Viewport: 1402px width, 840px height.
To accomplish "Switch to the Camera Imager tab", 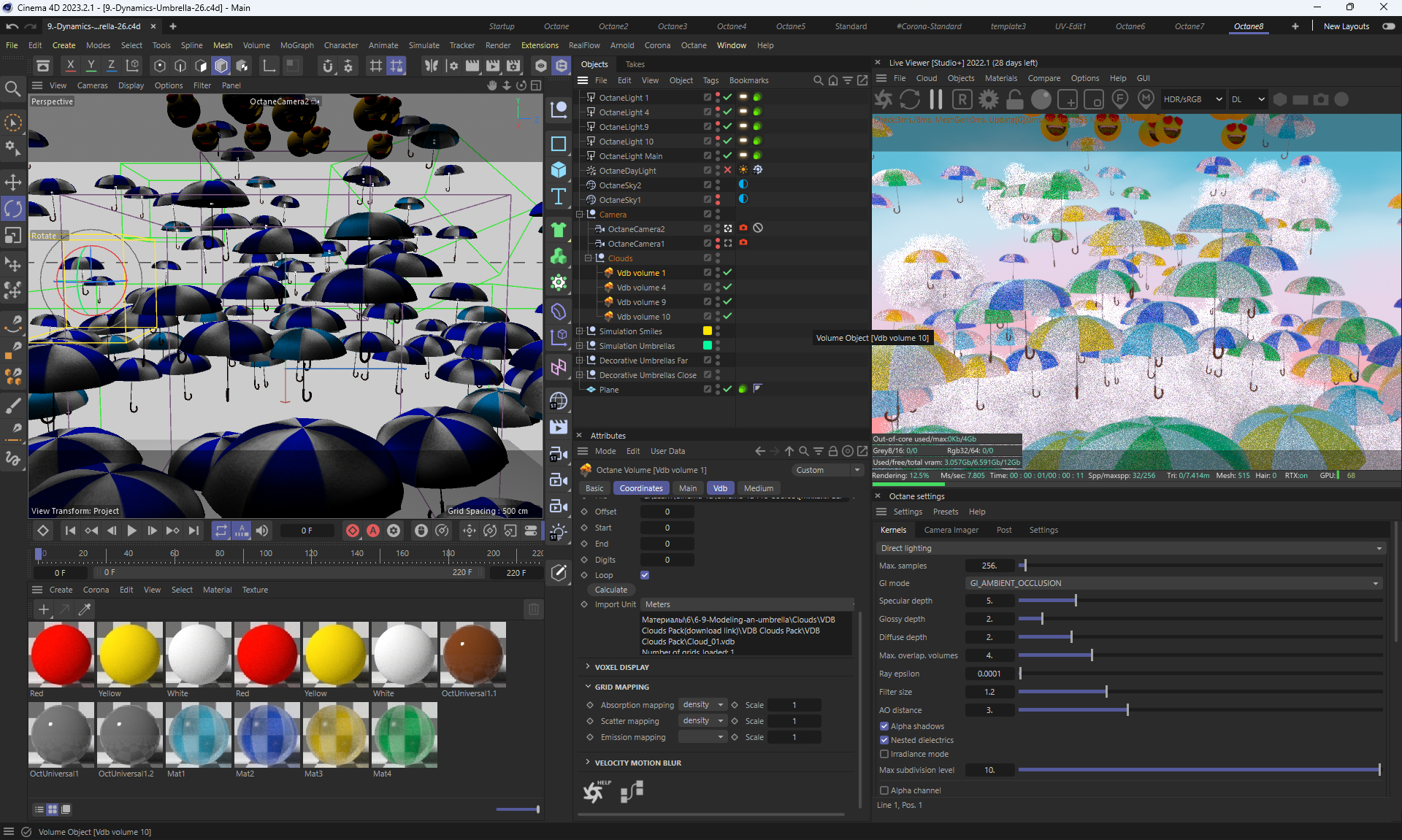I will click(x=951, y=530).
